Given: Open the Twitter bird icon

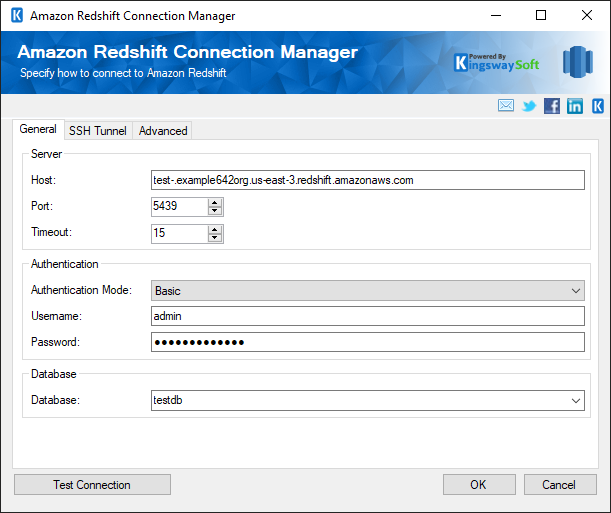Looking at the screenshot, I should click(529, 106).
